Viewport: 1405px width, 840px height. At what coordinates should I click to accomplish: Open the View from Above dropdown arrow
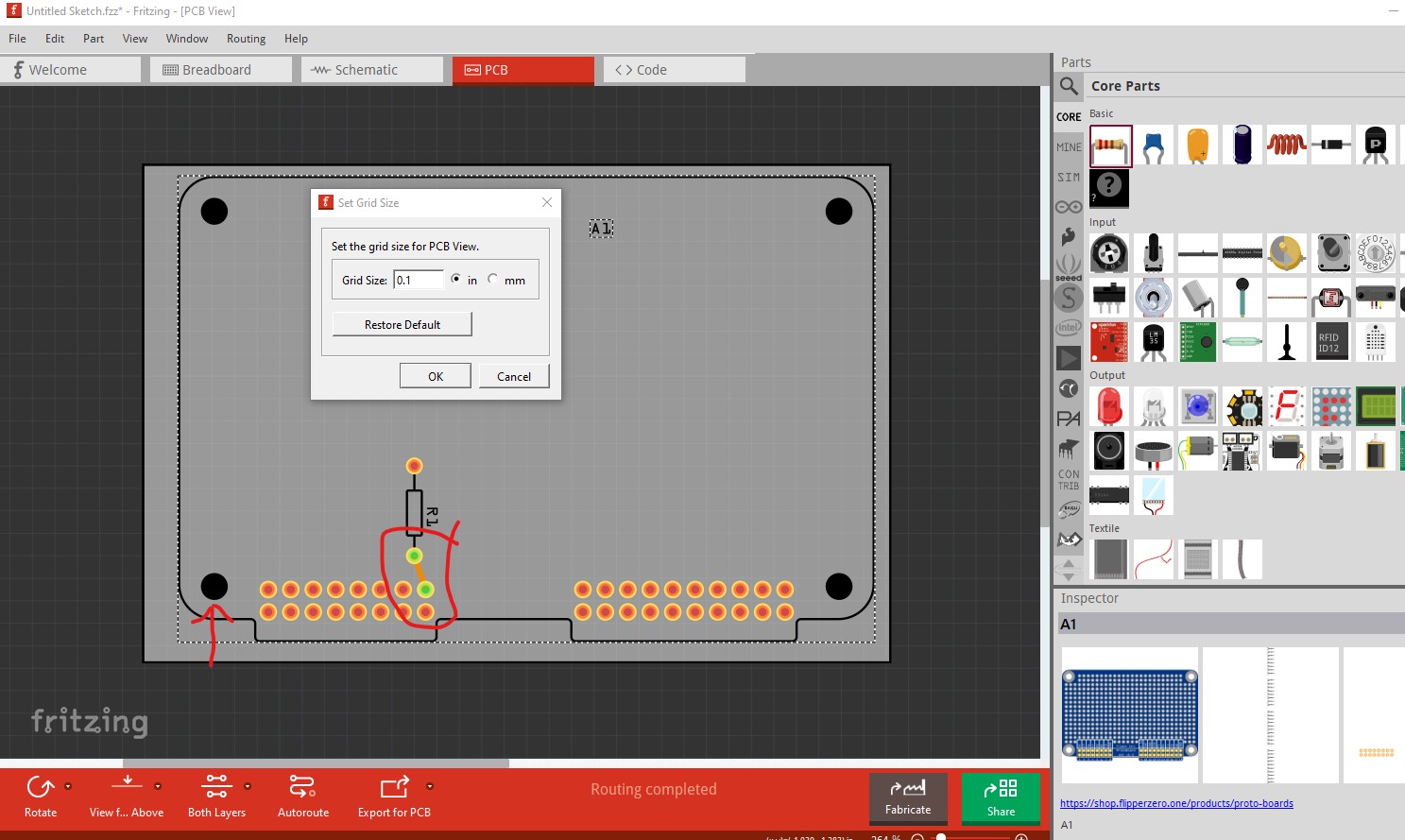160,786
